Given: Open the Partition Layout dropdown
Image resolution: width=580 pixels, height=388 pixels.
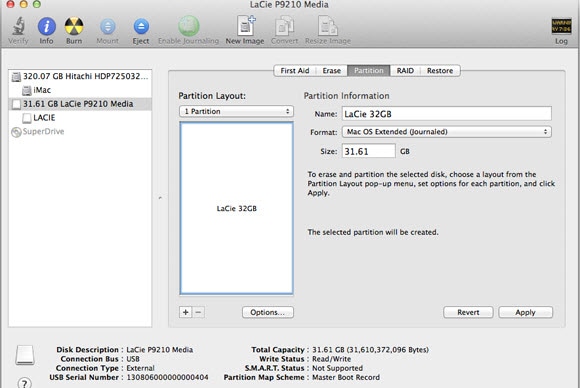Looking at the screenshot, I should point(236,111).
